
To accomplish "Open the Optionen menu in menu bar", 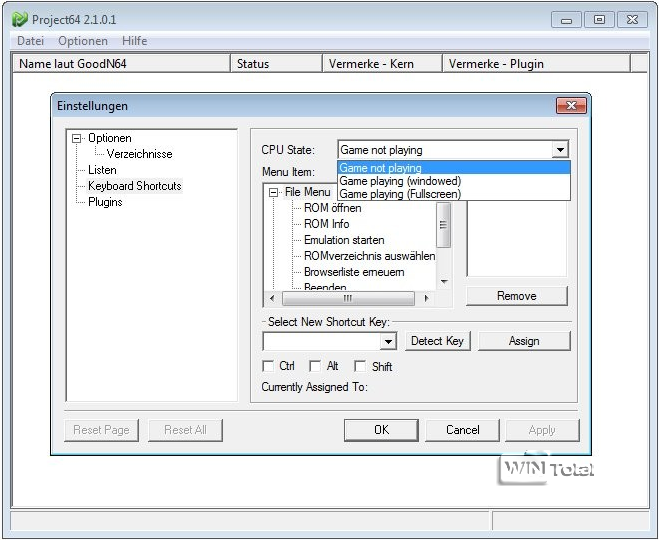I will click(x=83, y=41).
